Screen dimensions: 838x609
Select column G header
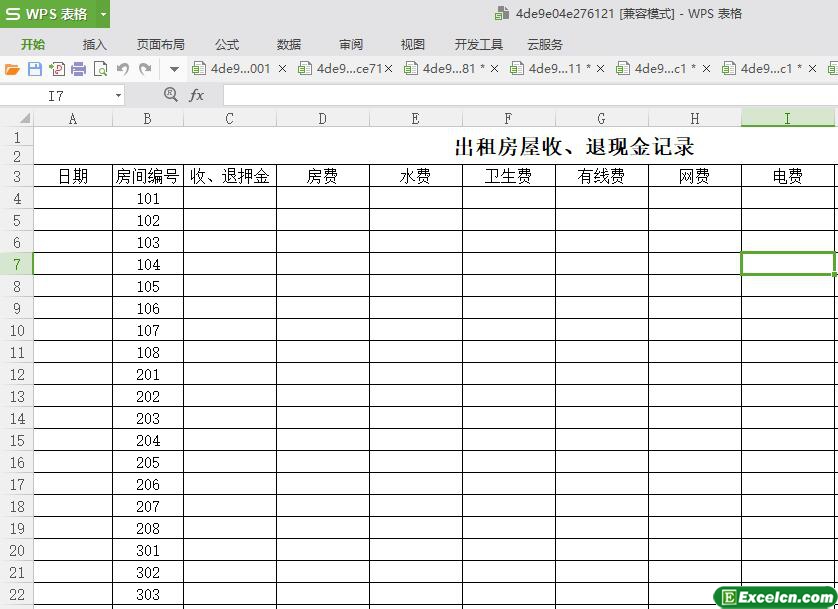click(602, 119)
